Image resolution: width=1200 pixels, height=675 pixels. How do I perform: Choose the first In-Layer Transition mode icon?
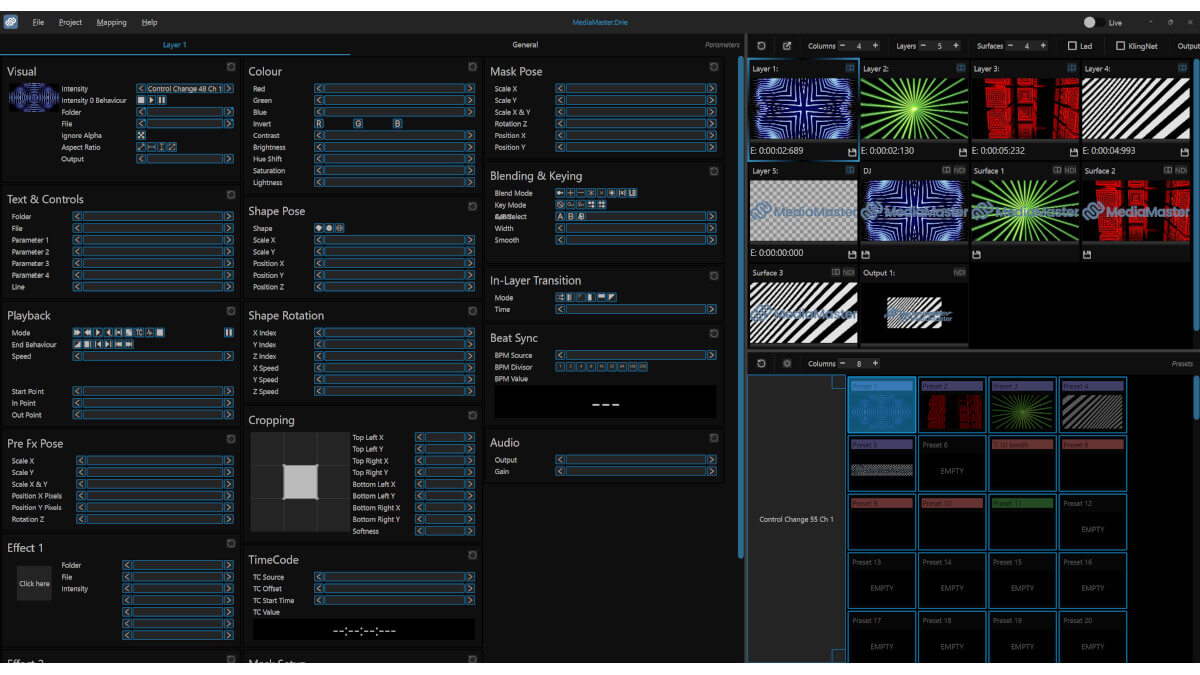[561, 297]
